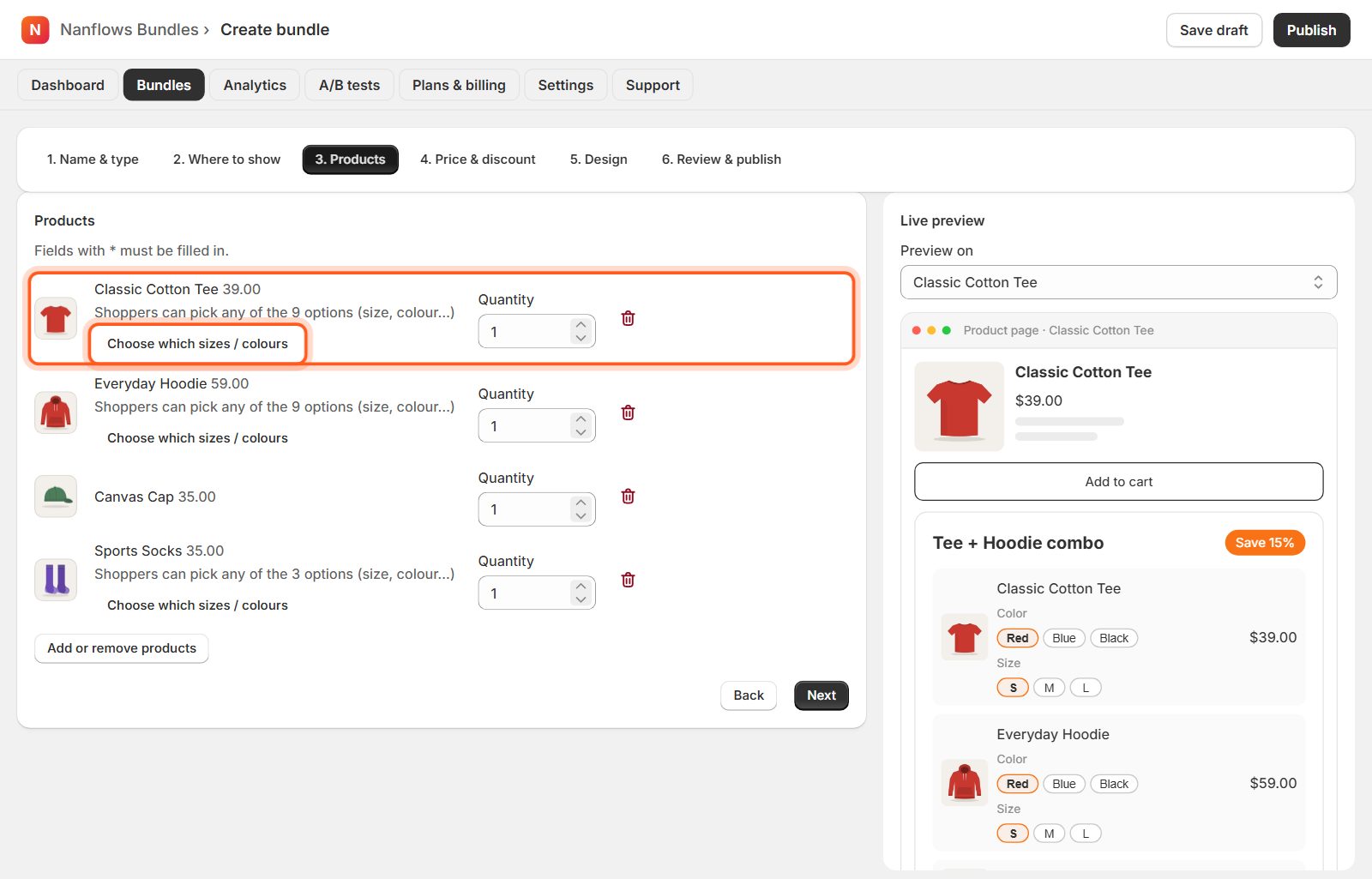Choose size S for Everyday Hoodie

(1013, 834)
